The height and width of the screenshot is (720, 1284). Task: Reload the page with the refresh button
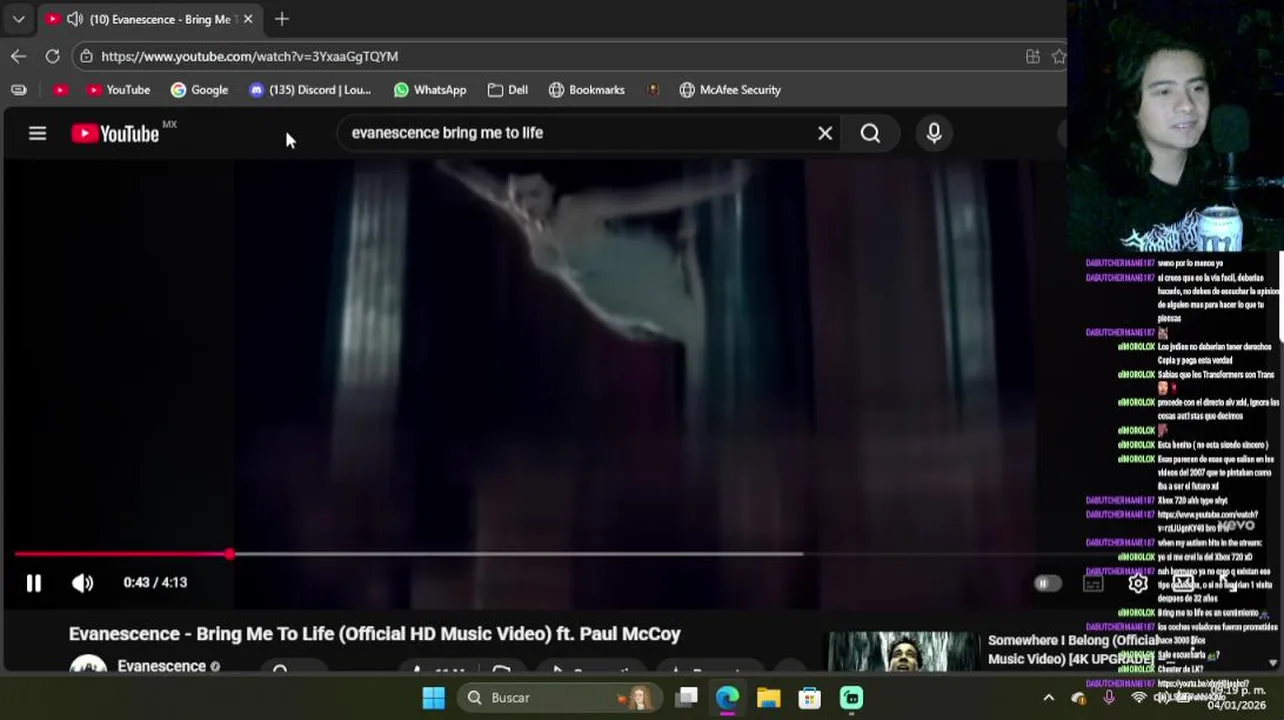(52, 56)
